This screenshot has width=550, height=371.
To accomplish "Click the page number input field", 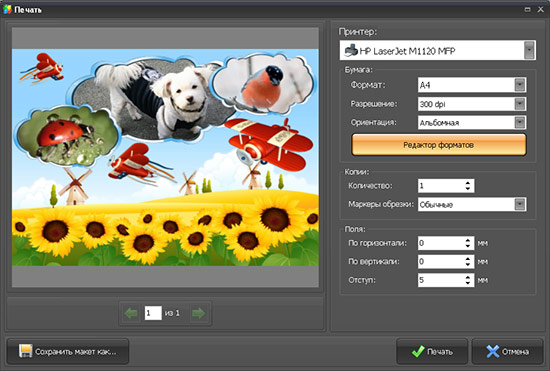I will coord(153,313).
